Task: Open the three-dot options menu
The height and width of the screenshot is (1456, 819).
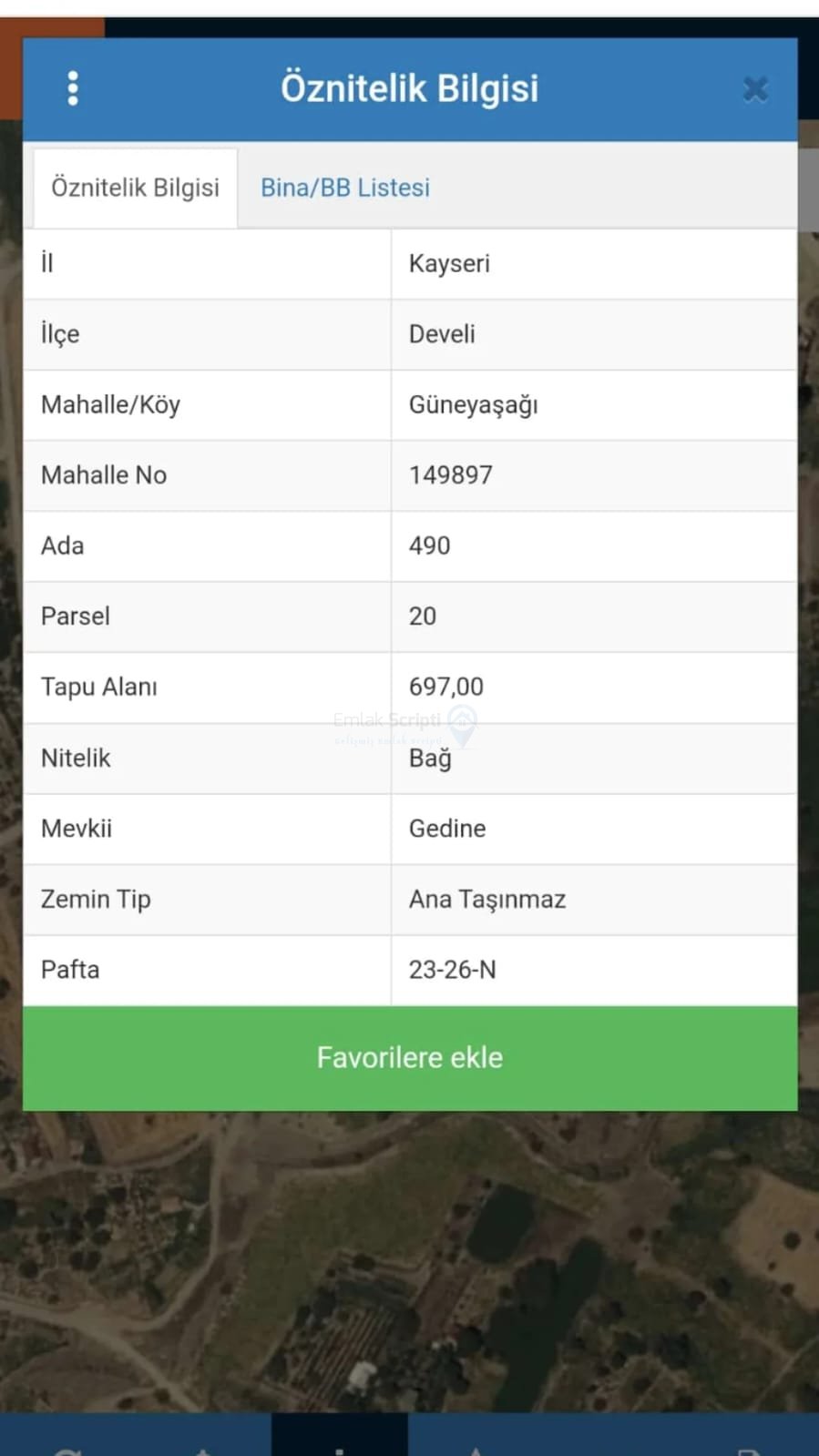Action: tap(73, 88)
